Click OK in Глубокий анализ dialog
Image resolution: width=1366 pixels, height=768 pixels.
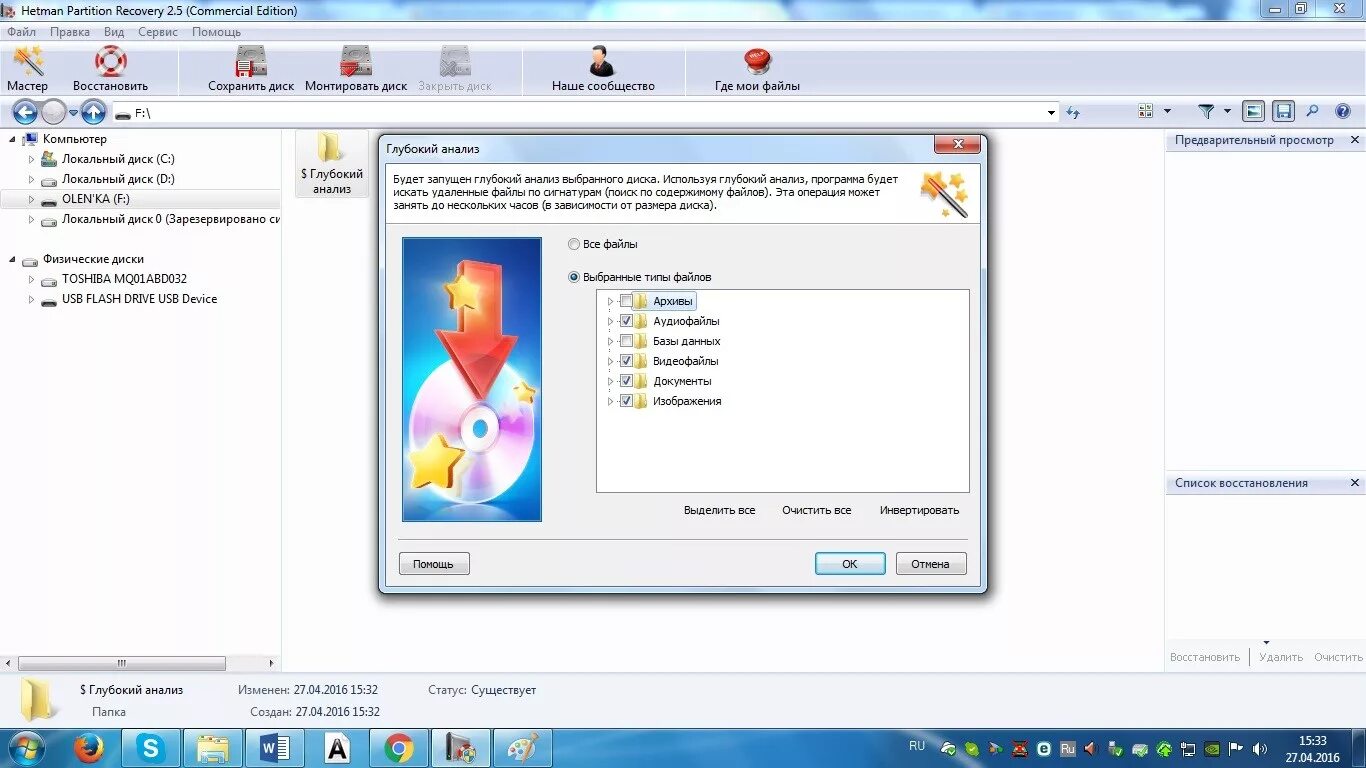pos(850,564)
